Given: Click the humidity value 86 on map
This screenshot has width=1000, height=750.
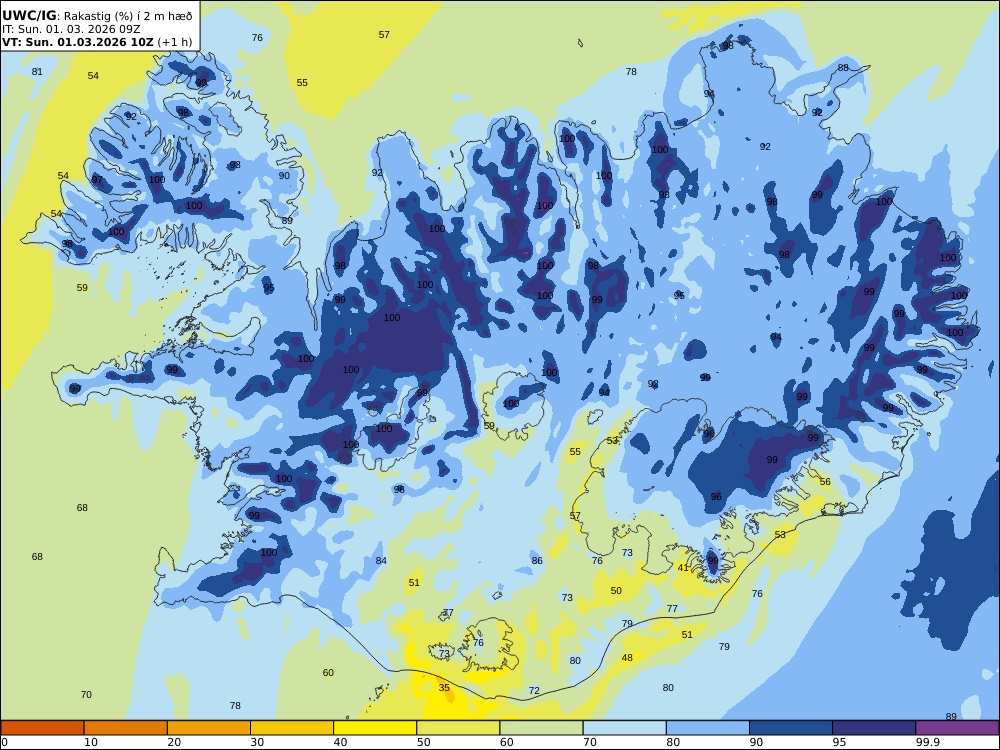Looking at the screenshot, I should point(538,561).
